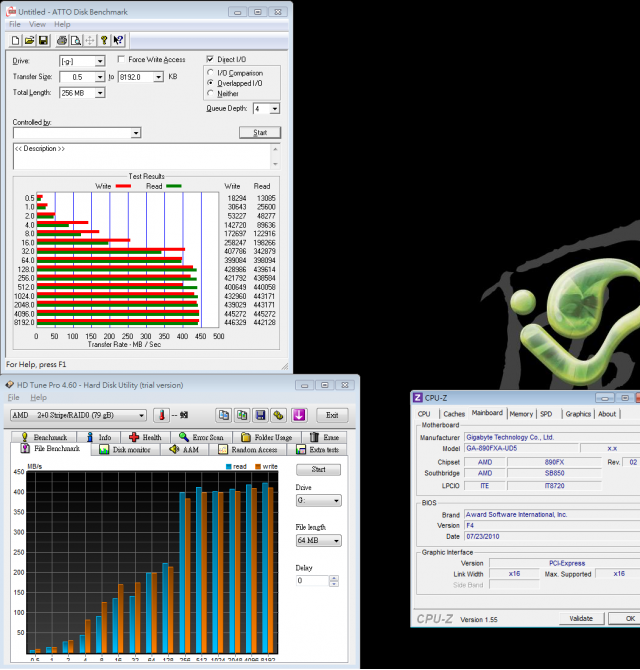This screenshot has width=640, height=670.
Task: Save screenshot floppy icon in HD Tune
Action: [261, 415]
